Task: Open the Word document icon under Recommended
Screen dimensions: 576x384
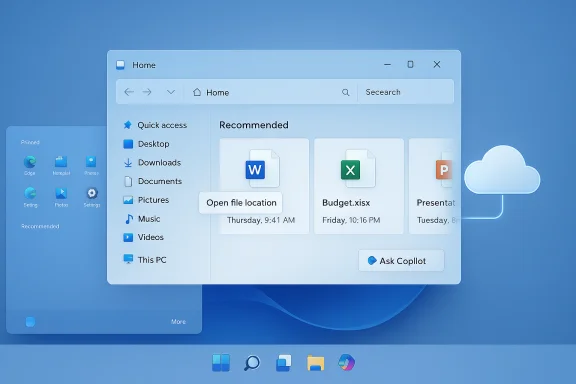Action: 262,169
